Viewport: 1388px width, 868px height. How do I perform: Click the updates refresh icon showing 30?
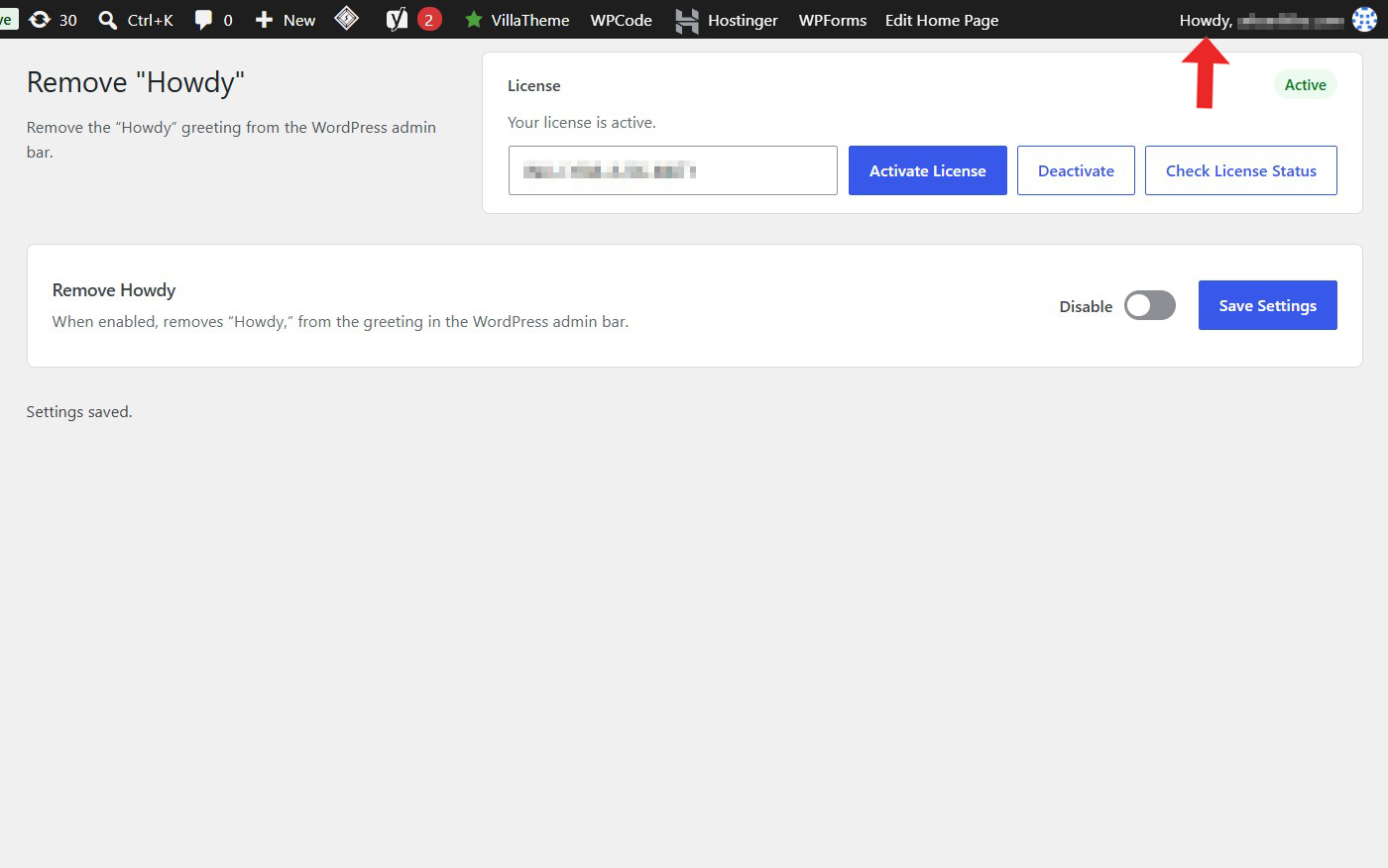point(40,20)
